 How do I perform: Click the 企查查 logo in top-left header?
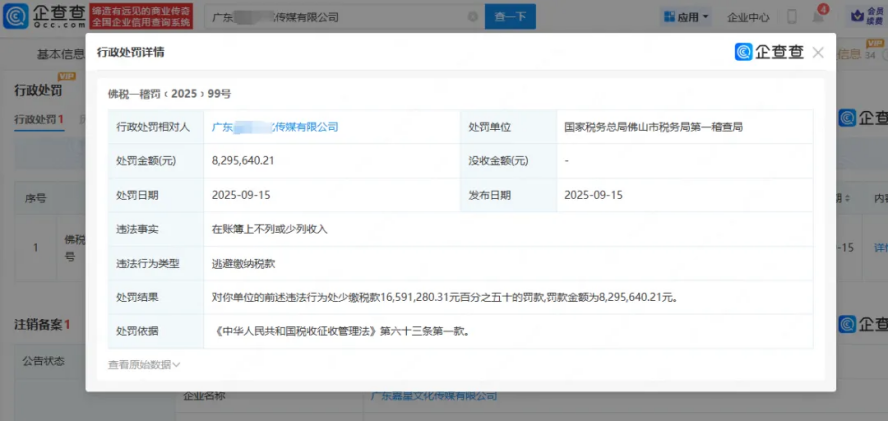point(42,17)
